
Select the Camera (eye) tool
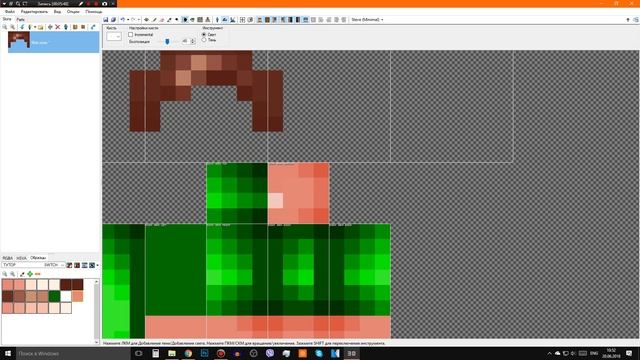(147, 20)
